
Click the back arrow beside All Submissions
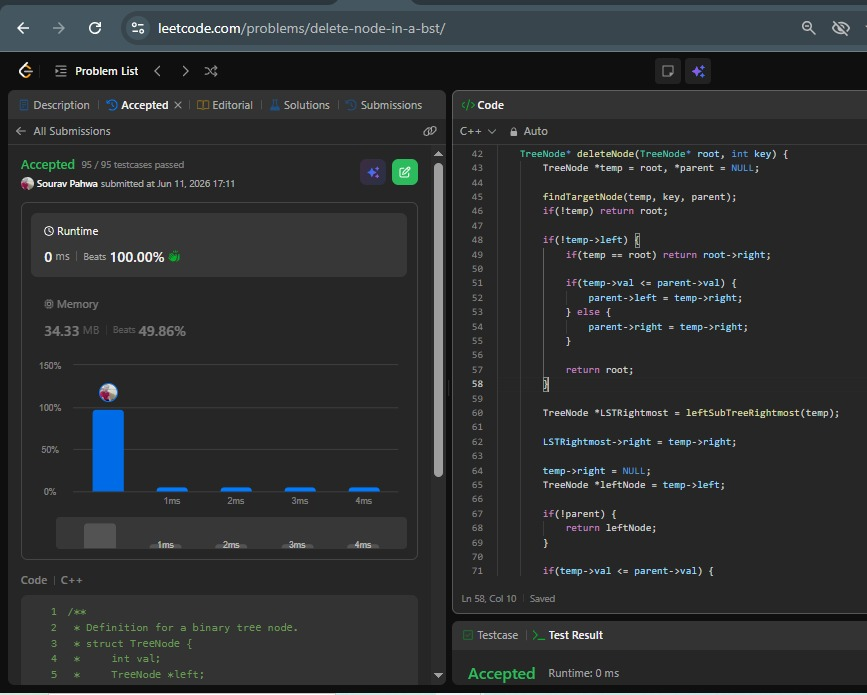[21, 131]
